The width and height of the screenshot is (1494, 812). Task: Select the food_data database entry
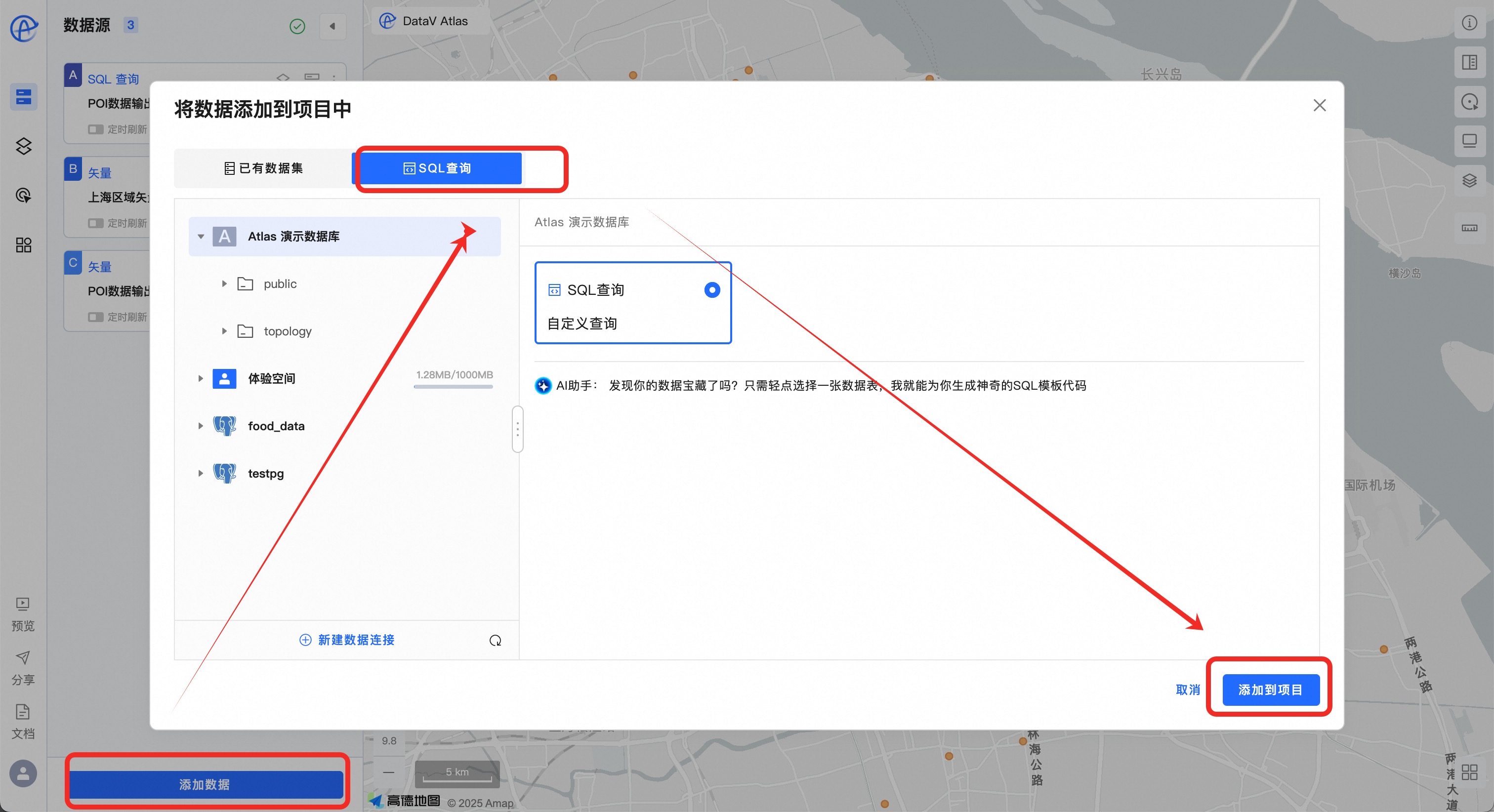click(276, 426)
